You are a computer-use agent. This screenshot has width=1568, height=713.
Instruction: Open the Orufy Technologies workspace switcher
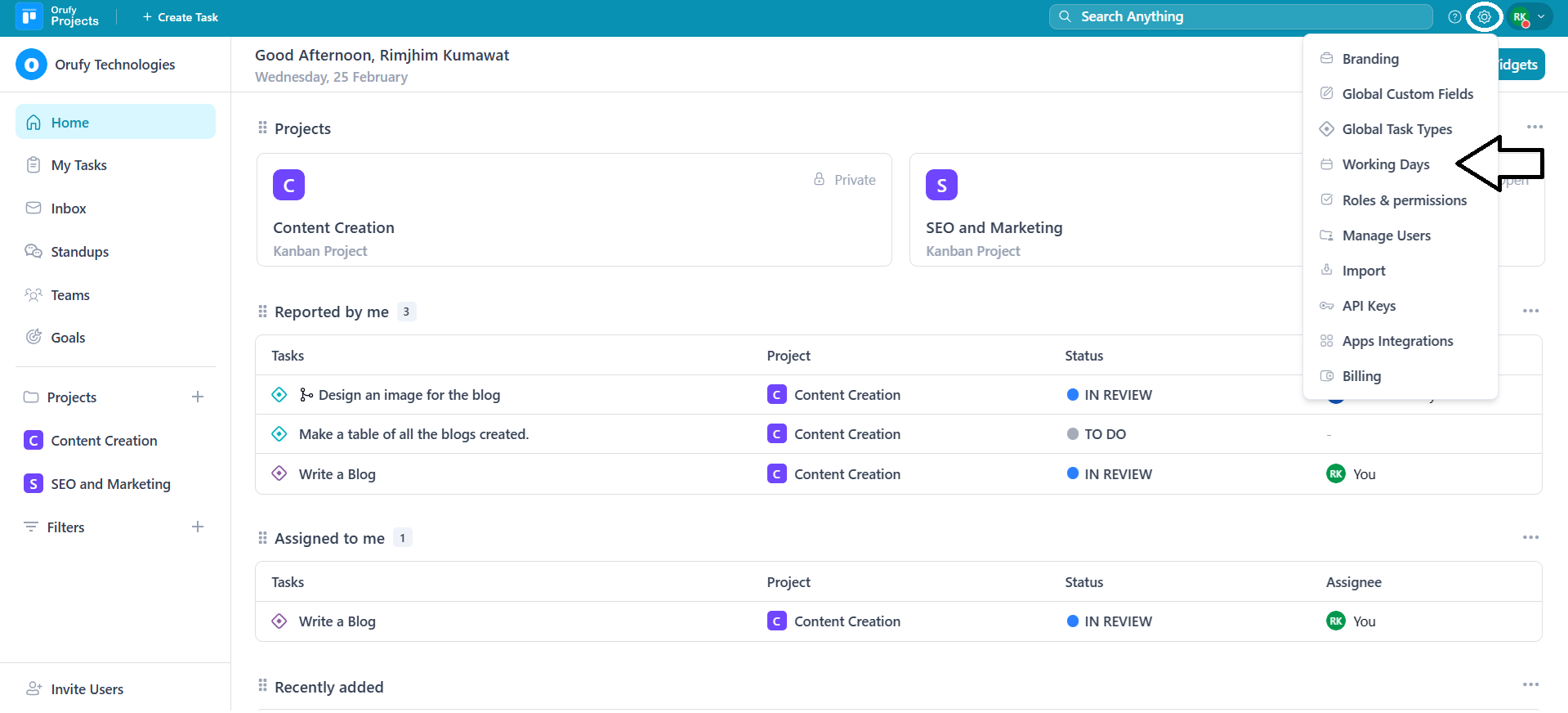coord(96,65)
